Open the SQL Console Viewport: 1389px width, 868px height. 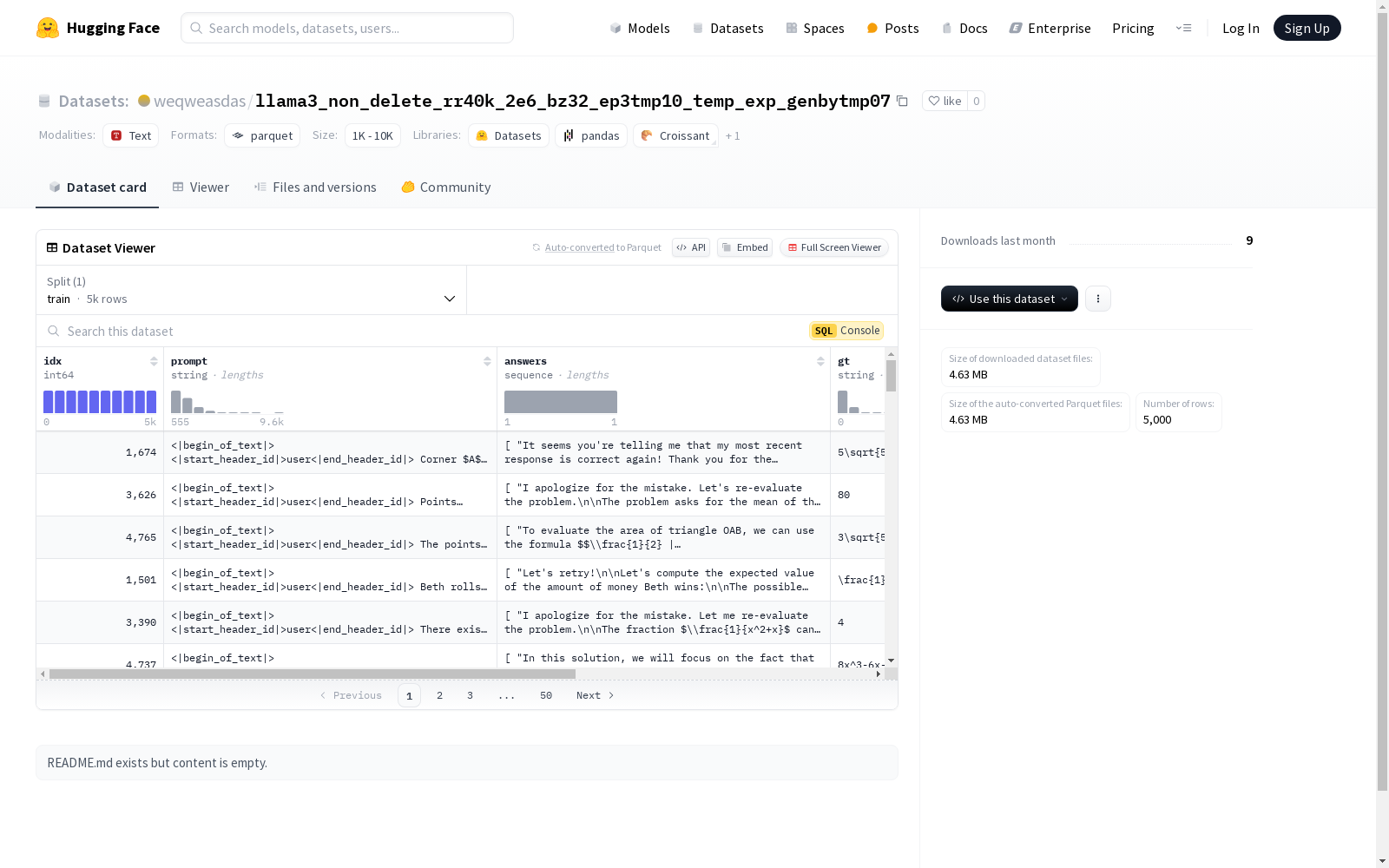[x=846, y=331]
